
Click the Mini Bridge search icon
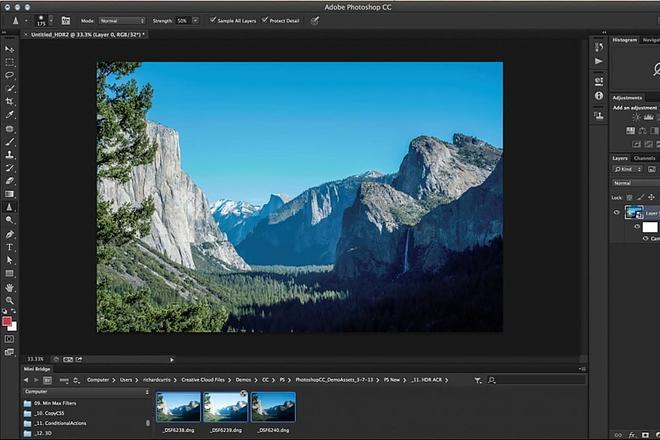click(x=491, y=380)
